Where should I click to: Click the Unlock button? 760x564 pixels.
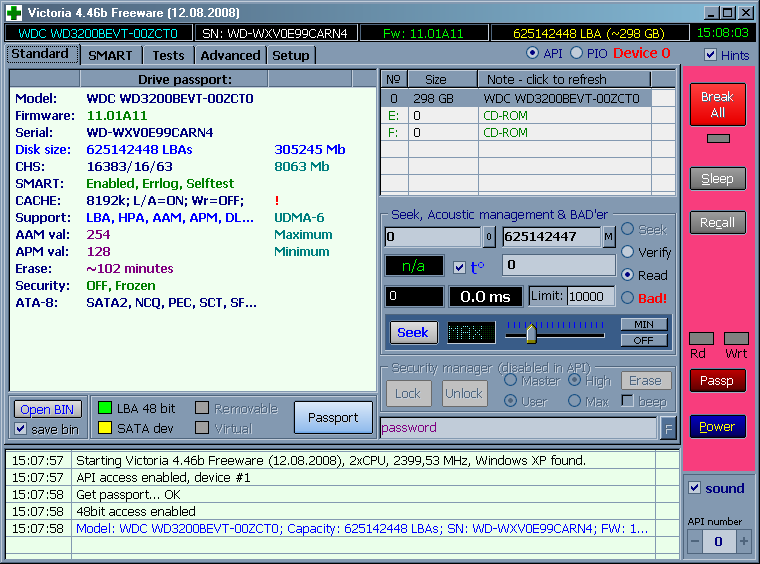click(464, 393)
